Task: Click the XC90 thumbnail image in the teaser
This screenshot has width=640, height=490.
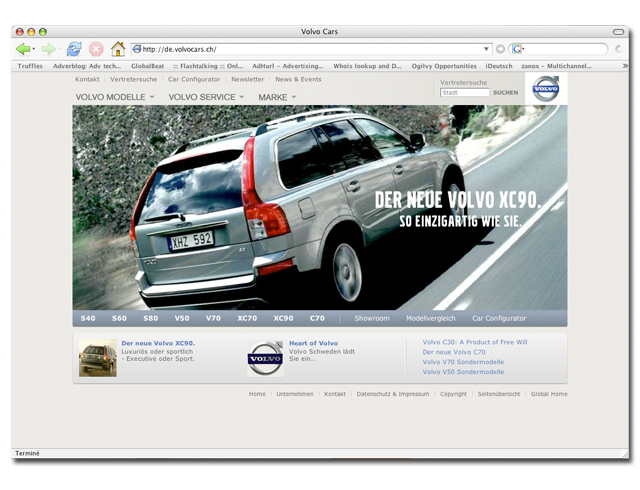Action: point(98,357)
